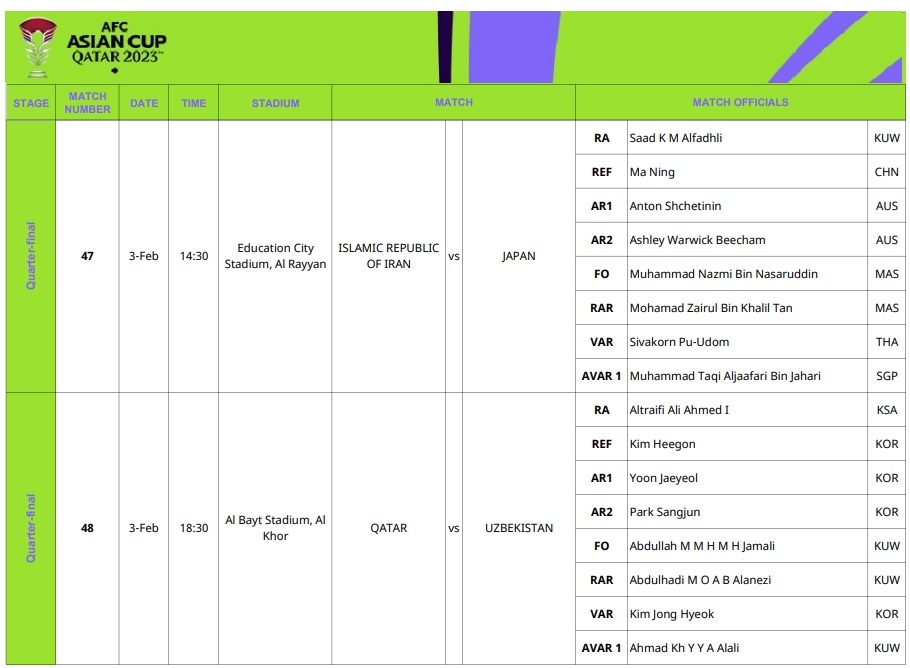Click AUS code beside Anton Shchetinin
This screenshot has width=910, height=668.
pos(887,206)
